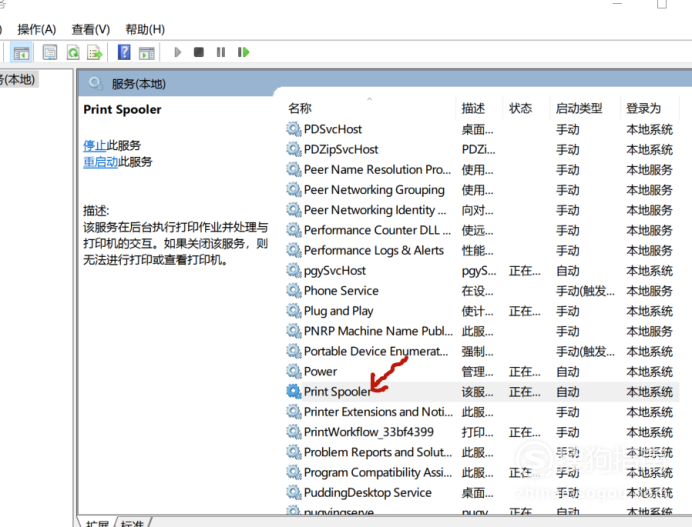Click the gear icon of PrintWorkflow_33bf4399
The image size is (692, 527).
coord(293,432)
